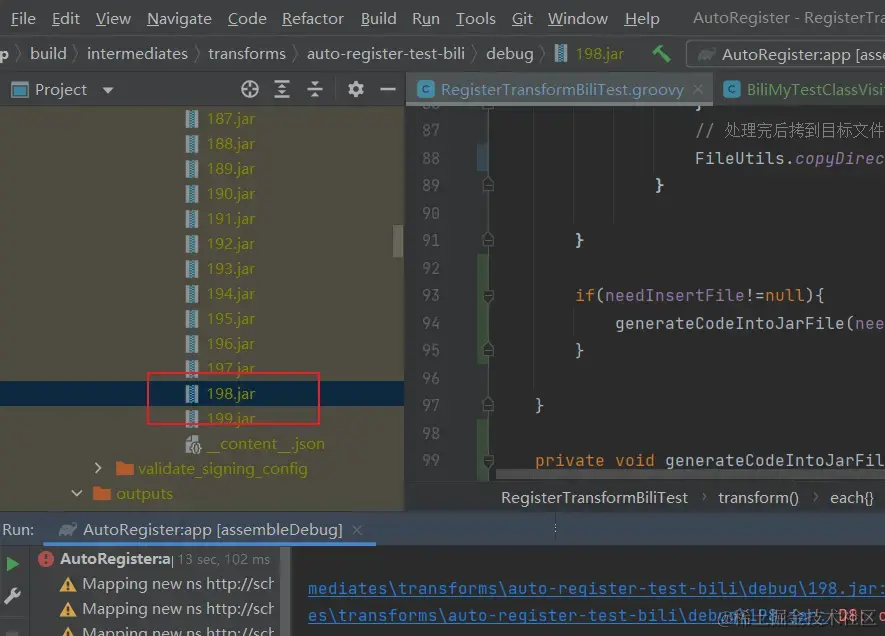Select the second Mapping new ns warning row
This screenshot has width=885, height=636.
pyautogui.click(x=167, y=609)
